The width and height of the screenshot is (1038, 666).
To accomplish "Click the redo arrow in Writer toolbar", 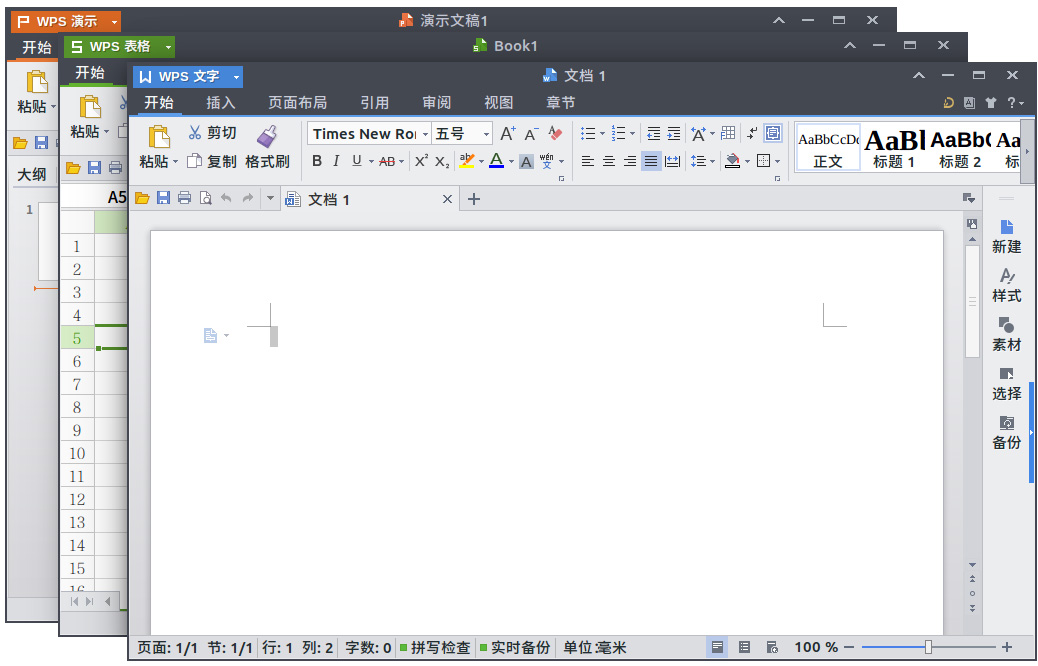I will pyautogui.click(x=248, y=198).
